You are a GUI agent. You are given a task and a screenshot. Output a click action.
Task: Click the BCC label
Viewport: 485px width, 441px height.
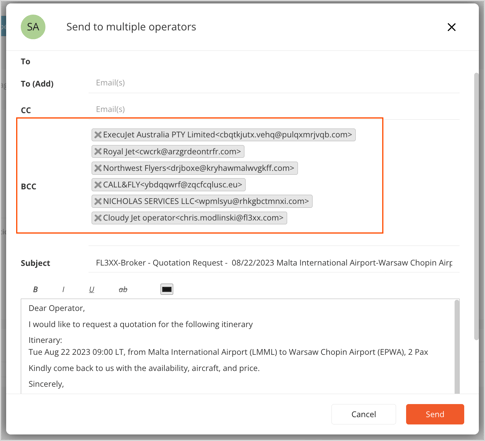pyautogui.click(x=29, y=186)
